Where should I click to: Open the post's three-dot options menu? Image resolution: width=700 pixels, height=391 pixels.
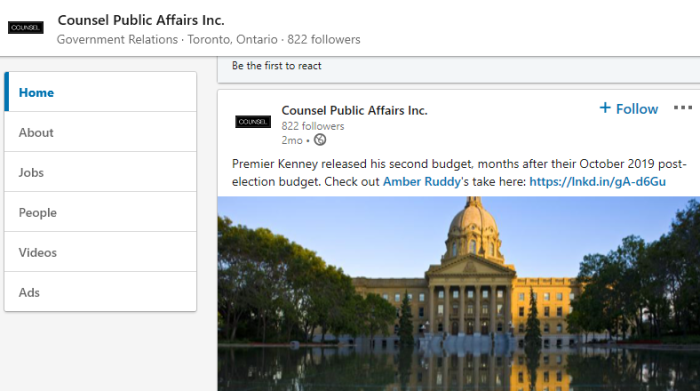[x=683, y=108]
